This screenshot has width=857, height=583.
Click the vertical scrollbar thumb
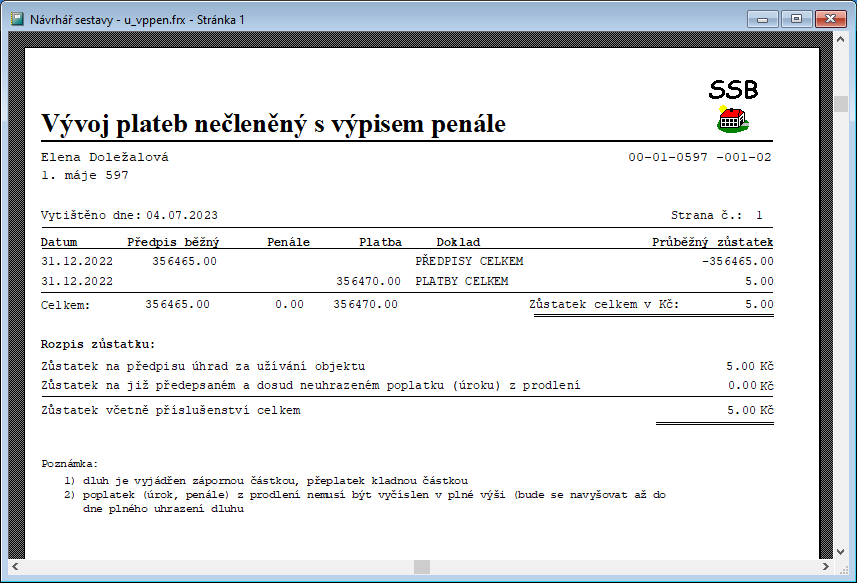[x=841, y=105]
